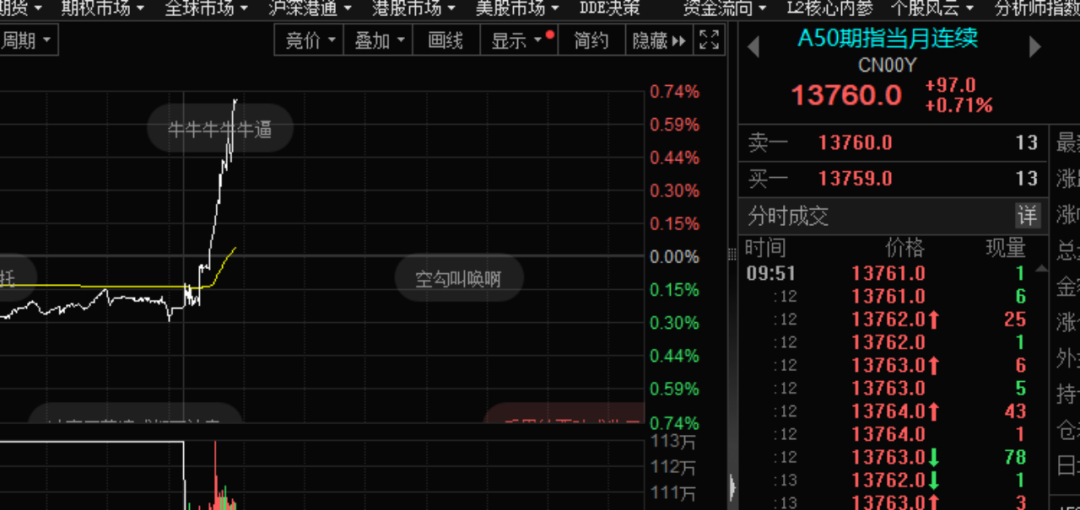Open the 资金流向 dropdown menu
The width and height of the screenshot is (1080, 510).
[725, 8]
